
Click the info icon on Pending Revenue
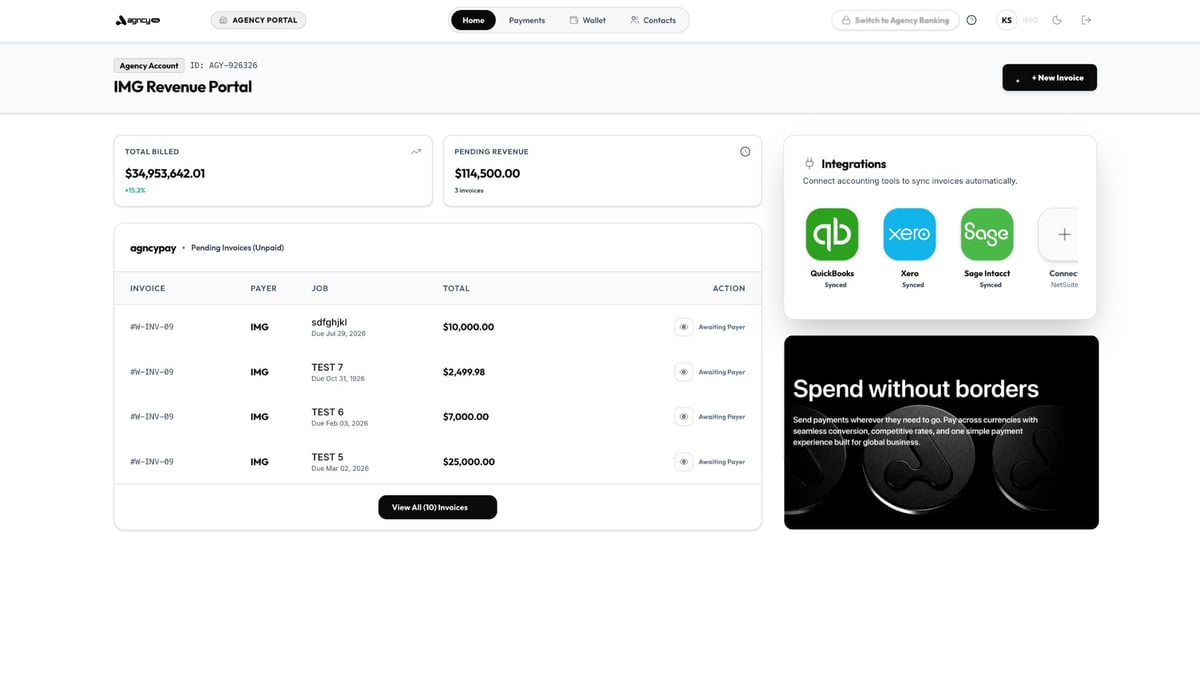click(x=745, y=152)
